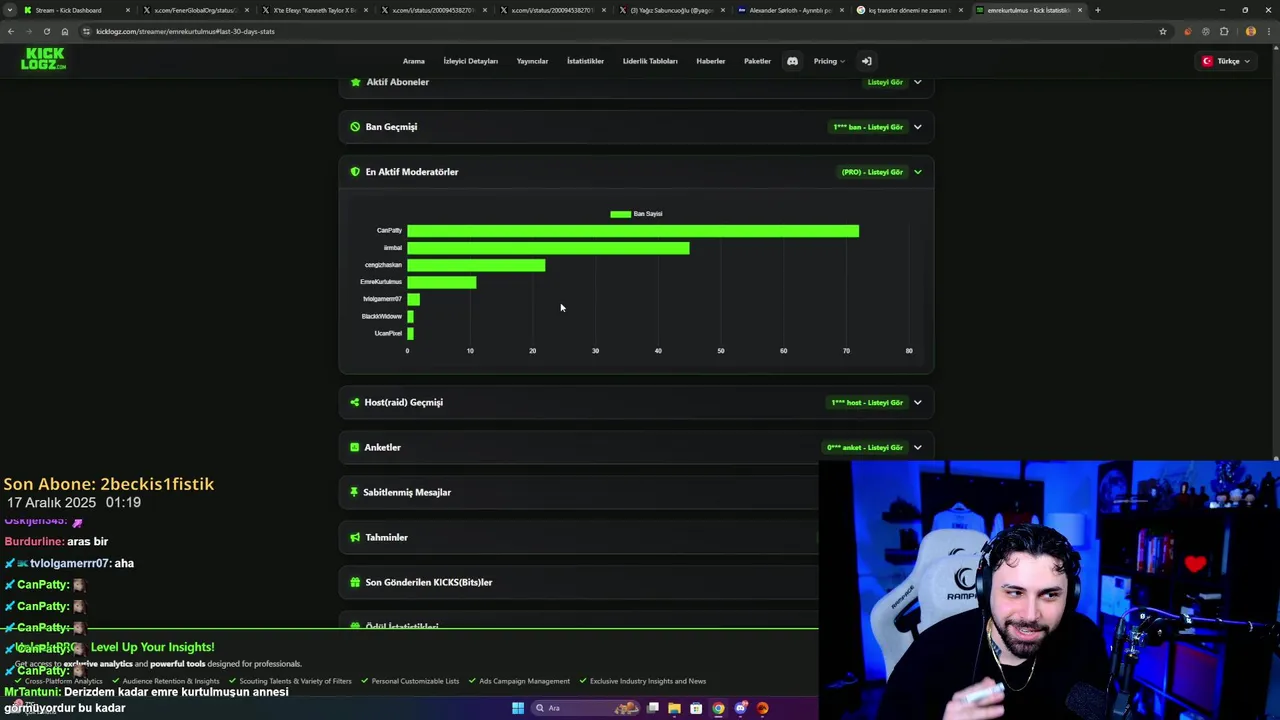
Task: Click the star icon of Aktif Aboneler
Action: click(355, 82)
